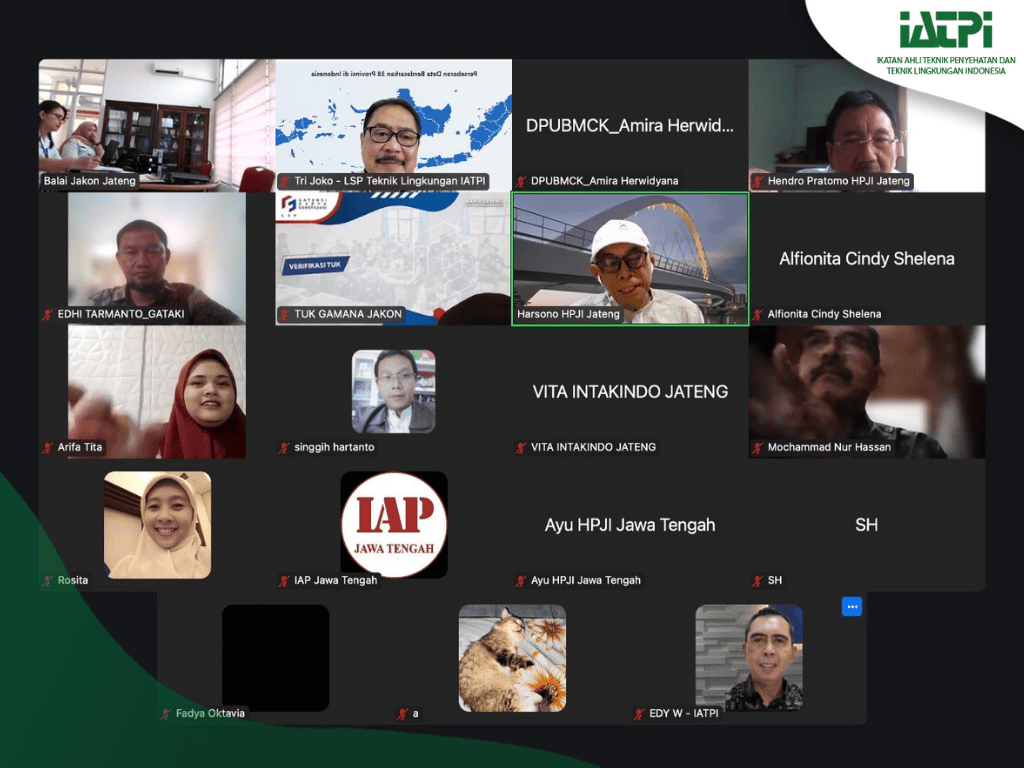1024x768 pixels.
Task: Click large Ayu HPJI Jawa Tengah name text
Action: [x=630, y=525]
